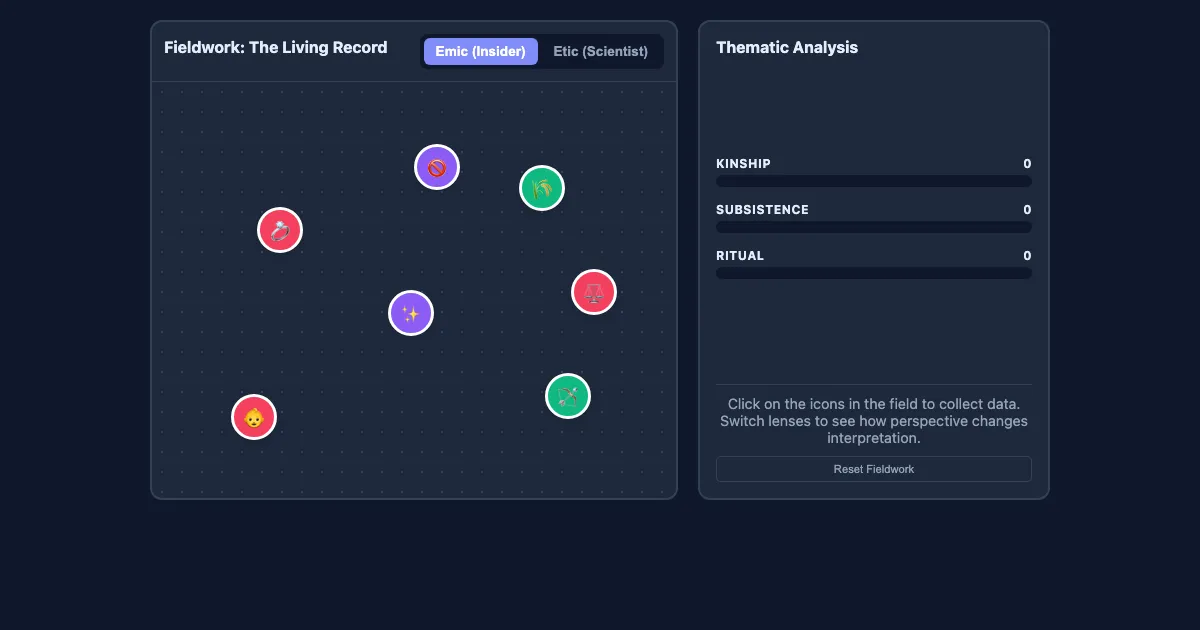This screenshot has width=1200, height=630.
Task: Click the Kinship progress bar
Action: pyautogui.click(x=874, y=181)
